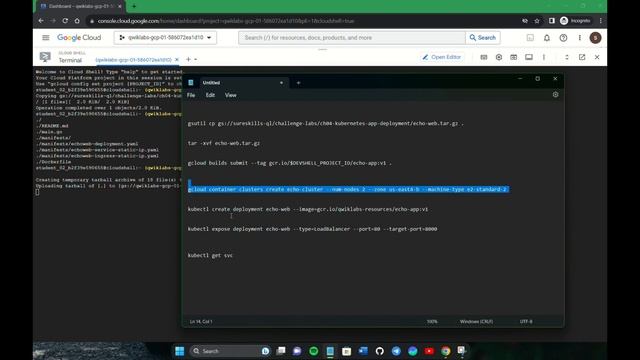Click UTF-8 encoding indicator
The image size is (640, 360).
click(526, 322)
